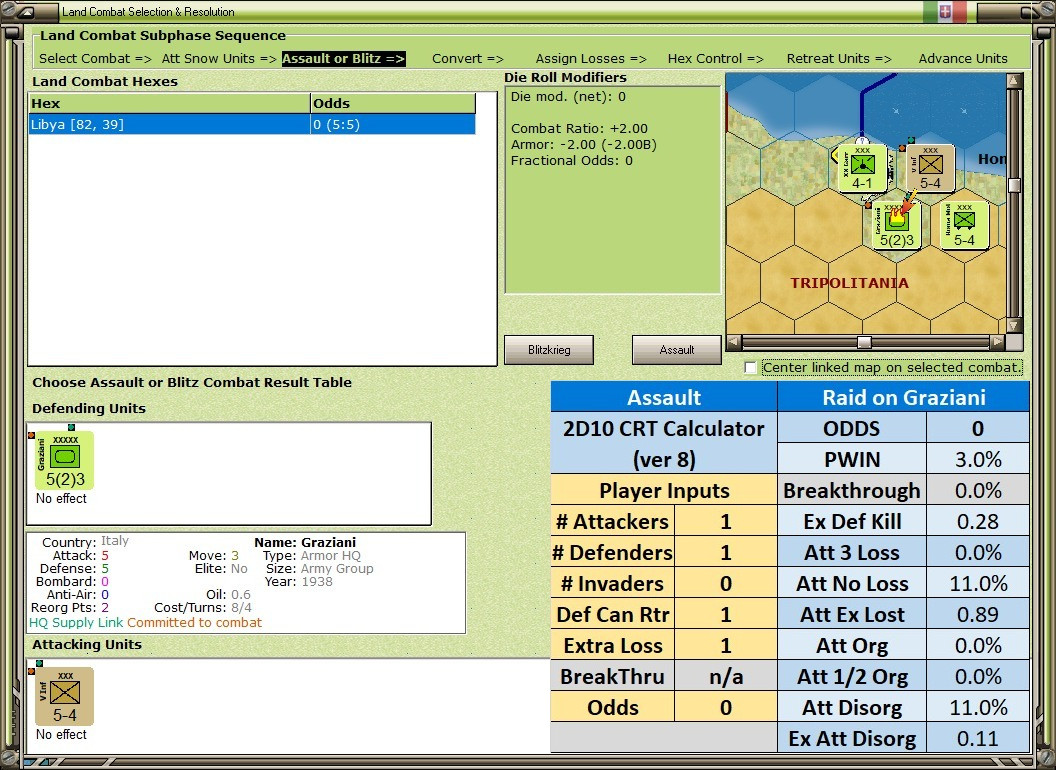1056x770 pixels.
Task: Click the Att Disorg 11.0% value
Action: coord(978,707)
